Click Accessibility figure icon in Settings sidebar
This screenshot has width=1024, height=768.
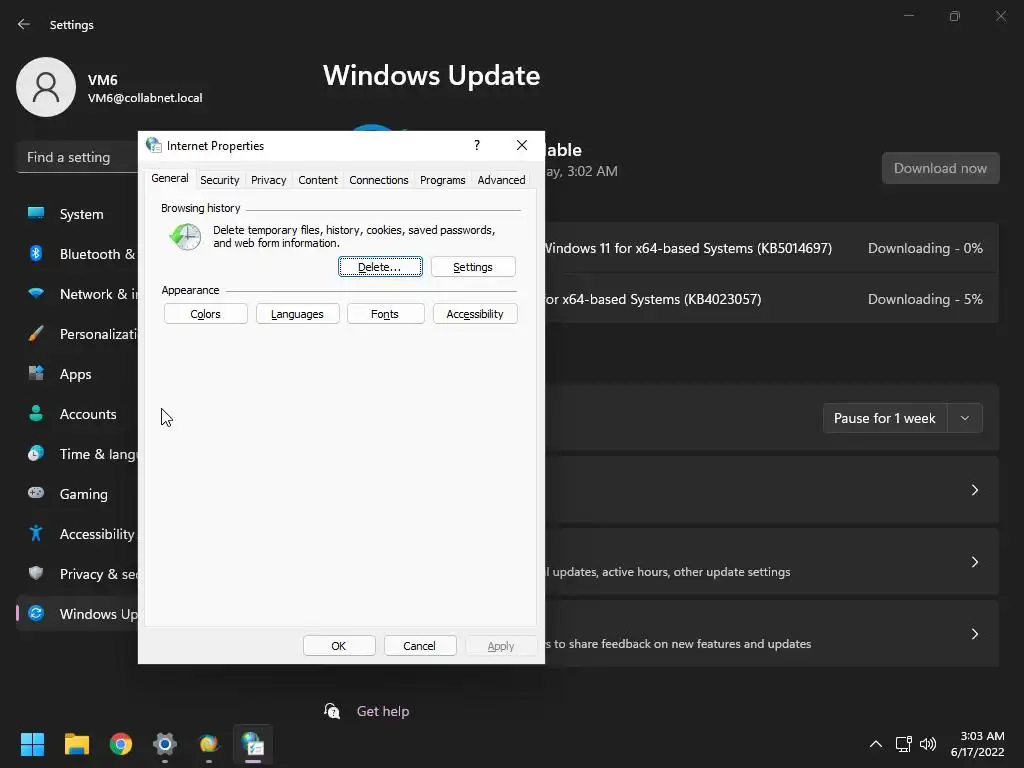click(x=36, y=534)
